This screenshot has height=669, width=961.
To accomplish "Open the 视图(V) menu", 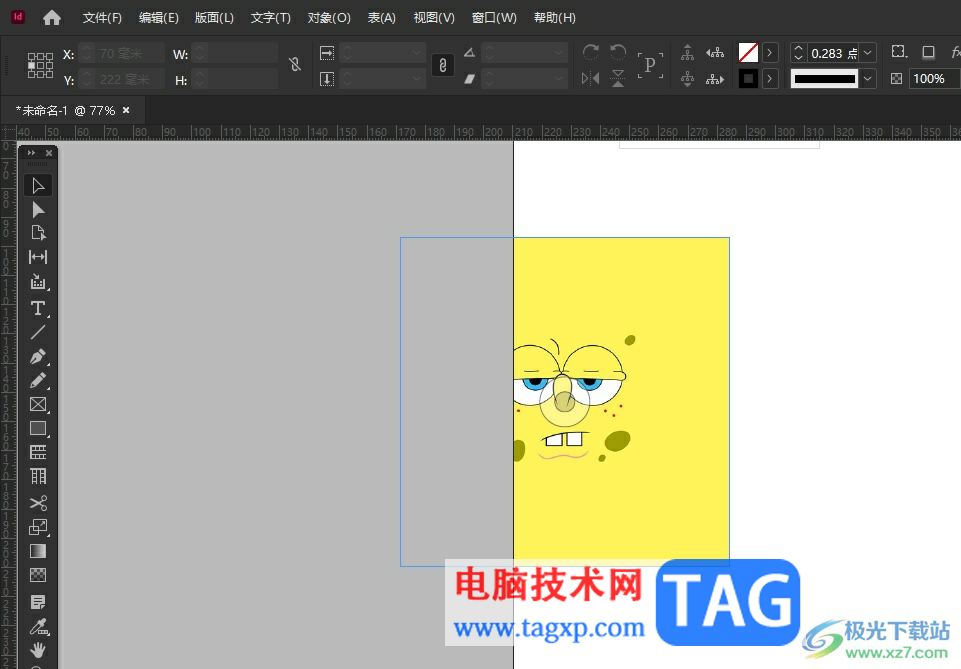I will click(x=434, y=18).
